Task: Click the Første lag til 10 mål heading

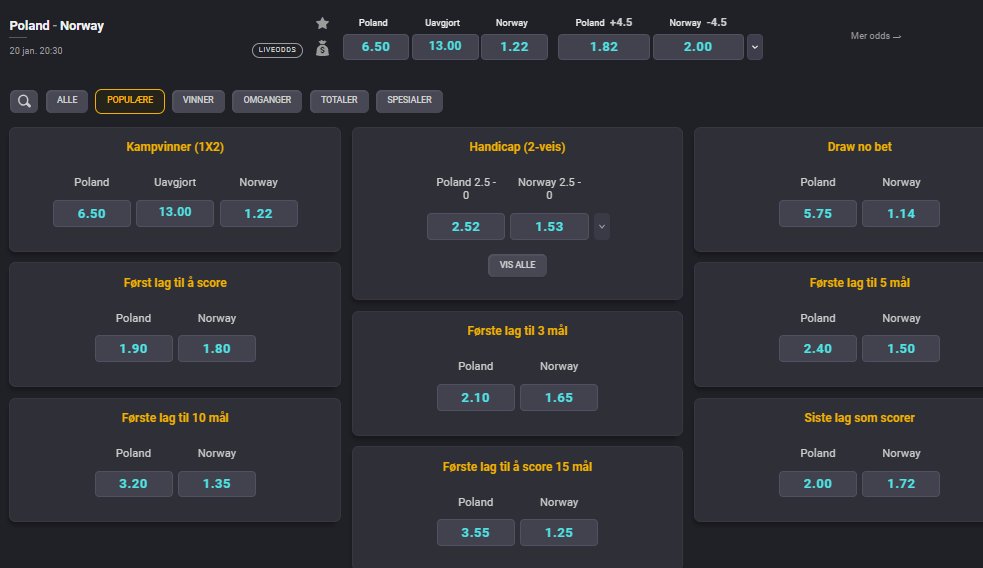Action: (x=175, y=418)
